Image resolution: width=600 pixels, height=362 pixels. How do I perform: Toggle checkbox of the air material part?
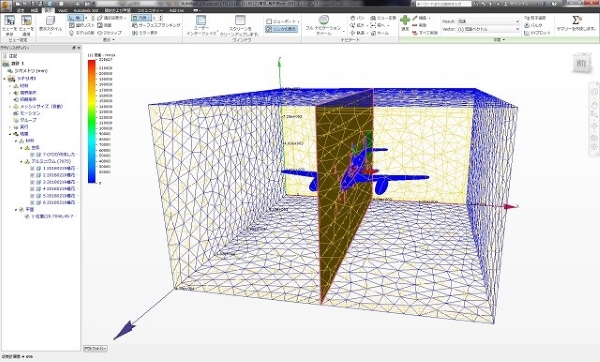pos(33,155)
